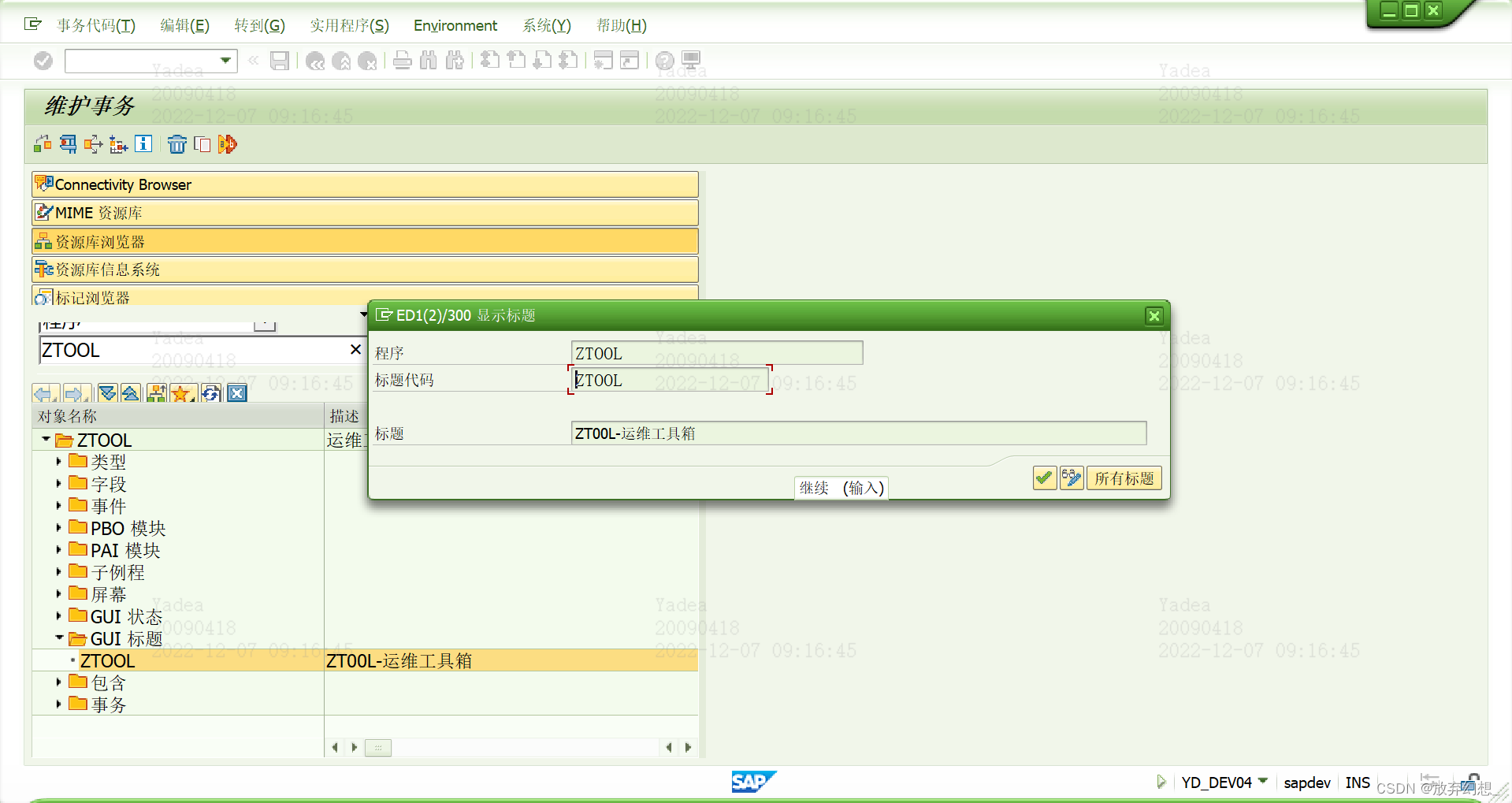Click the Create New Session icon
Screen dimensions: 1512x803
click(x=604, y=61)
